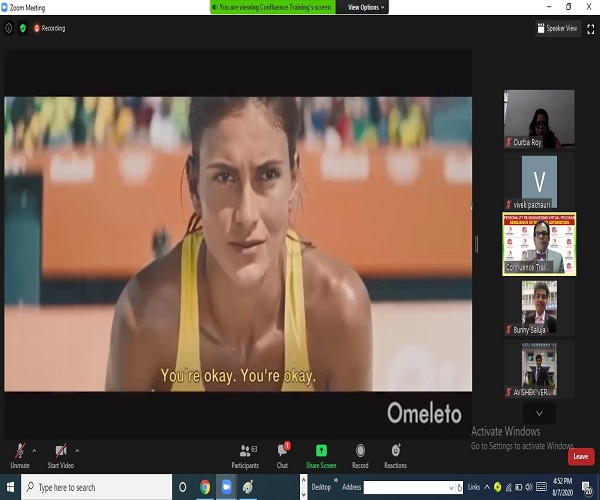Start Video with the camera button

pos(61,456)
